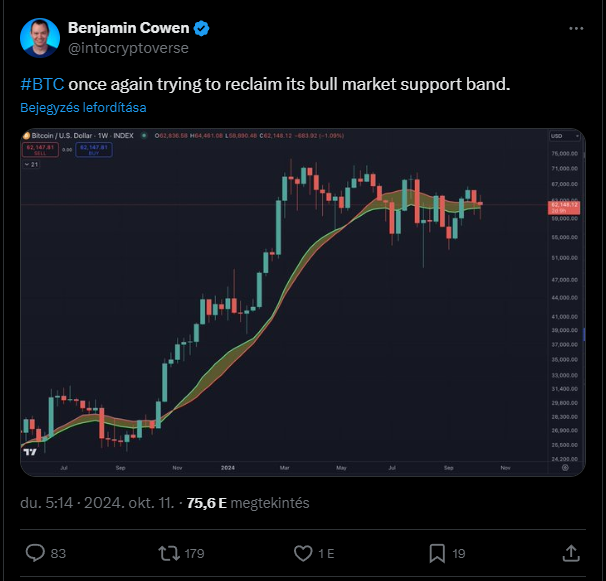Viewport: 606px width, 581px height.
Task: Click the reply speech bubble icon
Action: (35, 553)
